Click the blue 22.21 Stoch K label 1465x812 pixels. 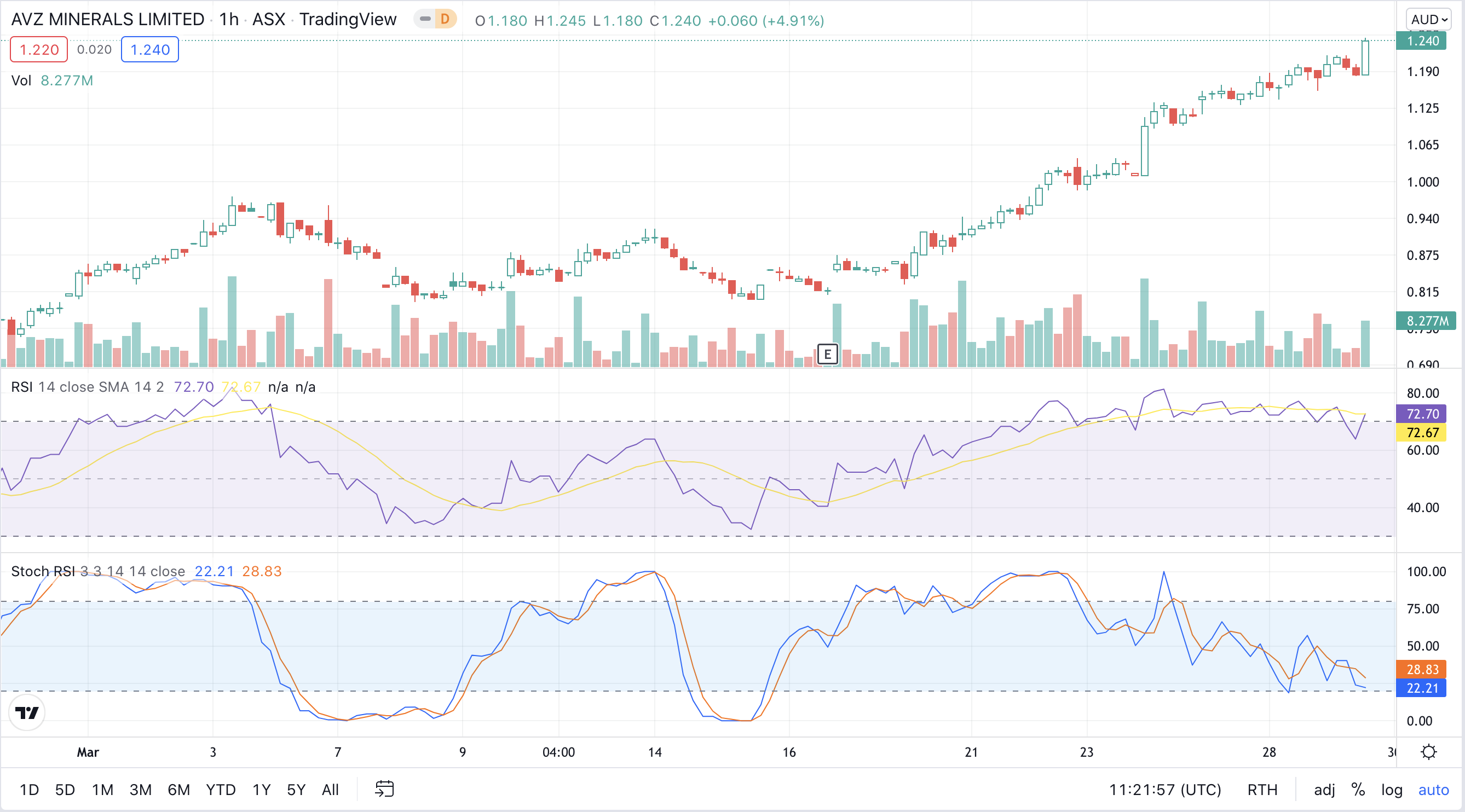[x=1422, y=688]
